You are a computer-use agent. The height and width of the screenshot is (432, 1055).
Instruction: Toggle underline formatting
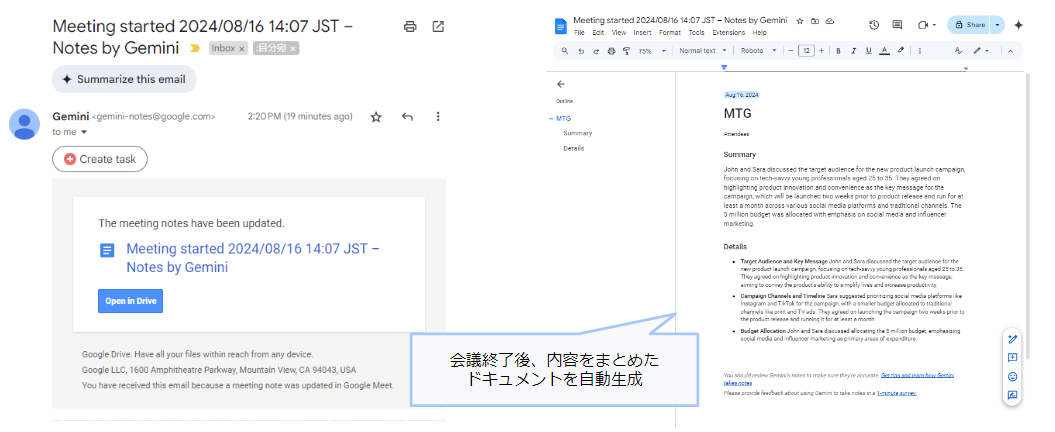(x=869, y=50)
